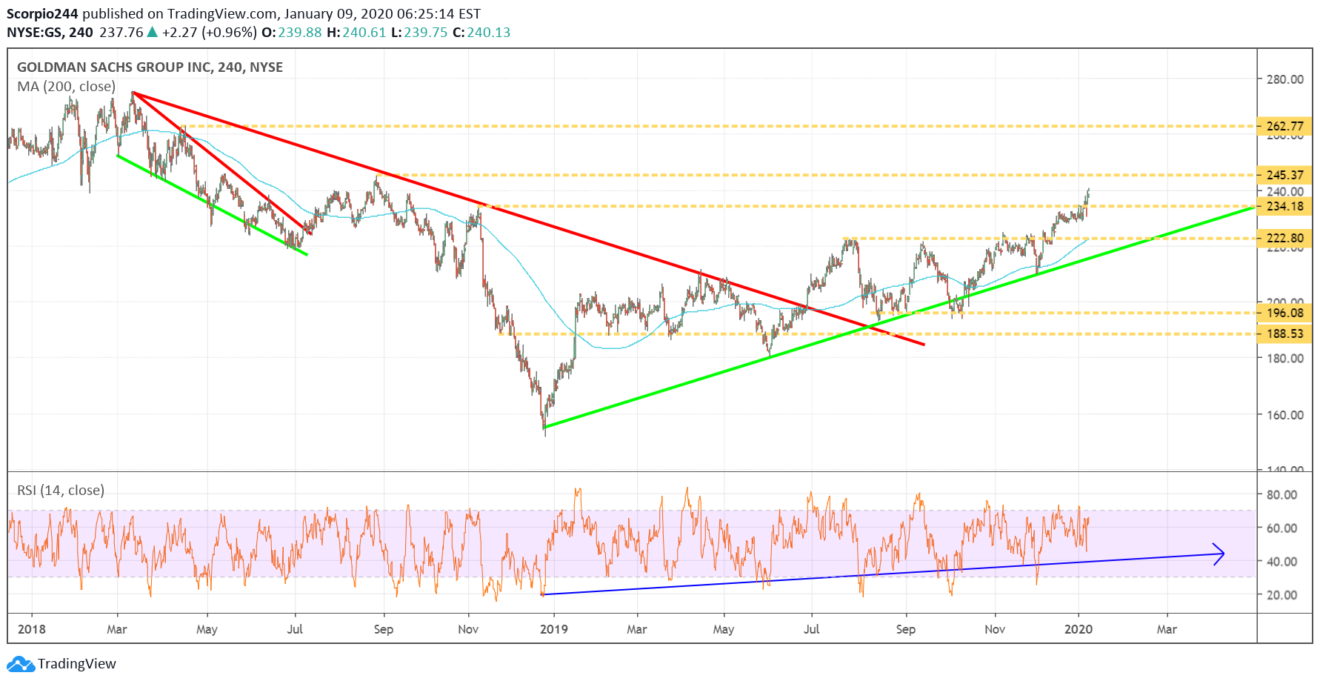Click the 180.00 price axis value
The height and width of the screenshot is (684, 1320).
click(x=1284, y=358)
